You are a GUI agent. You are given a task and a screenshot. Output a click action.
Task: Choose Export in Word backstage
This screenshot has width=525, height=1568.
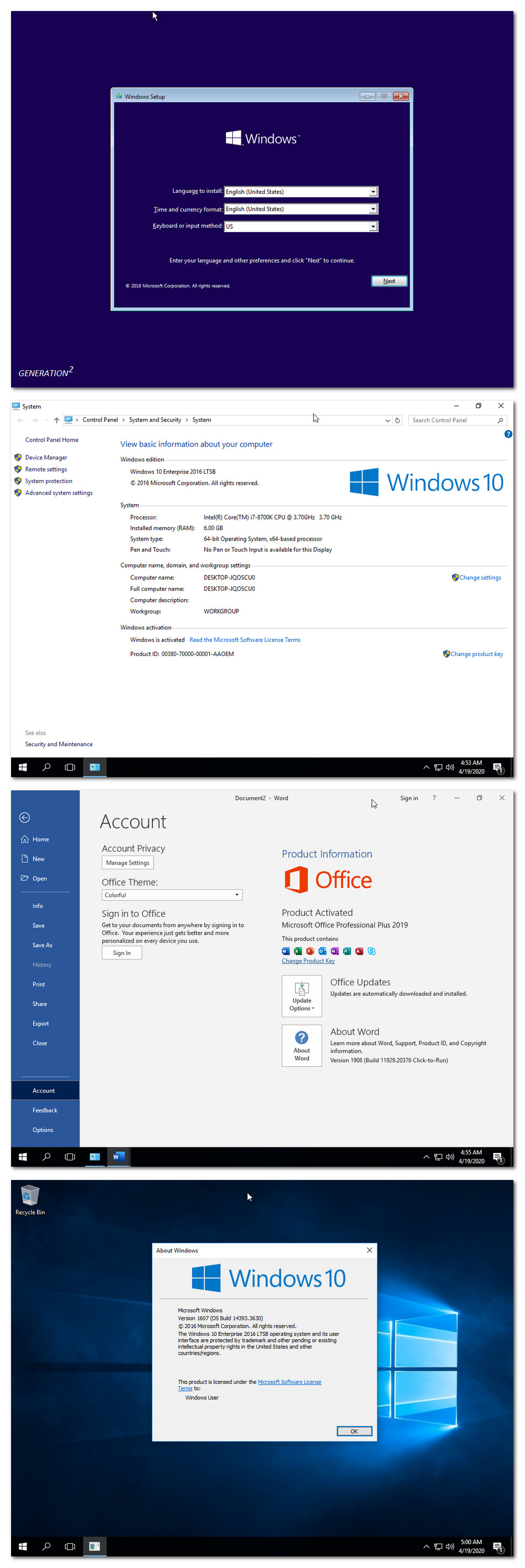41,1023
